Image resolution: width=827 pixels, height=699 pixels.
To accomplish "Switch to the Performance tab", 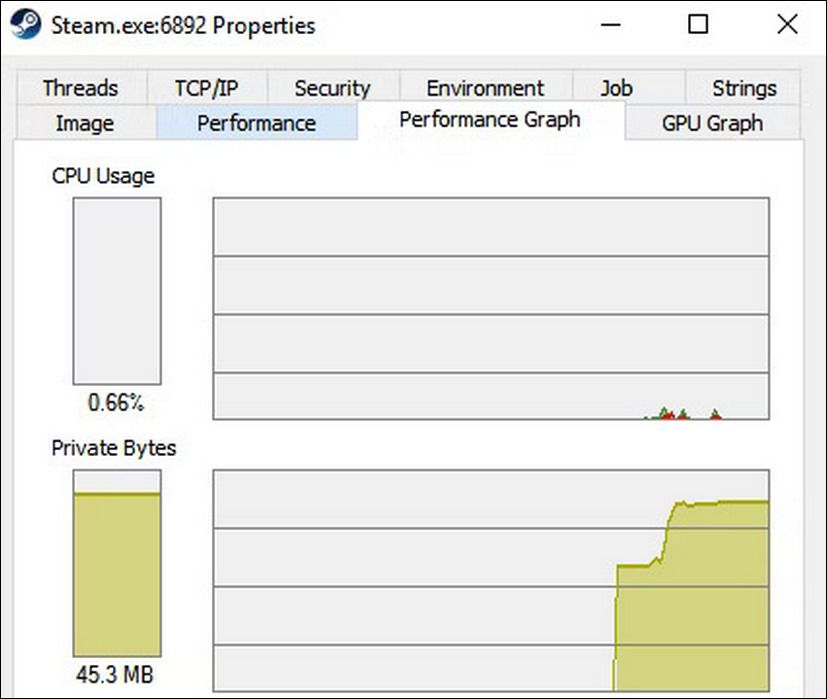I will (x=255, y=123).
